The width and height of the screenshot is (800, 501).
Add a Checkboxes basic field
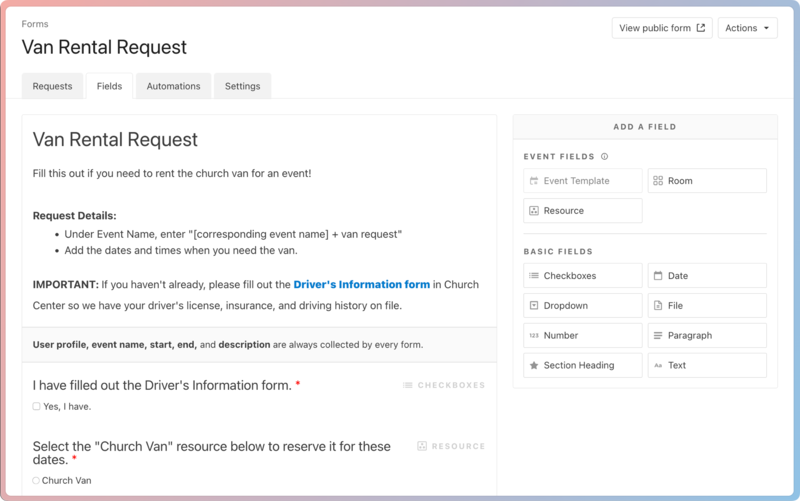pos(583,275)
